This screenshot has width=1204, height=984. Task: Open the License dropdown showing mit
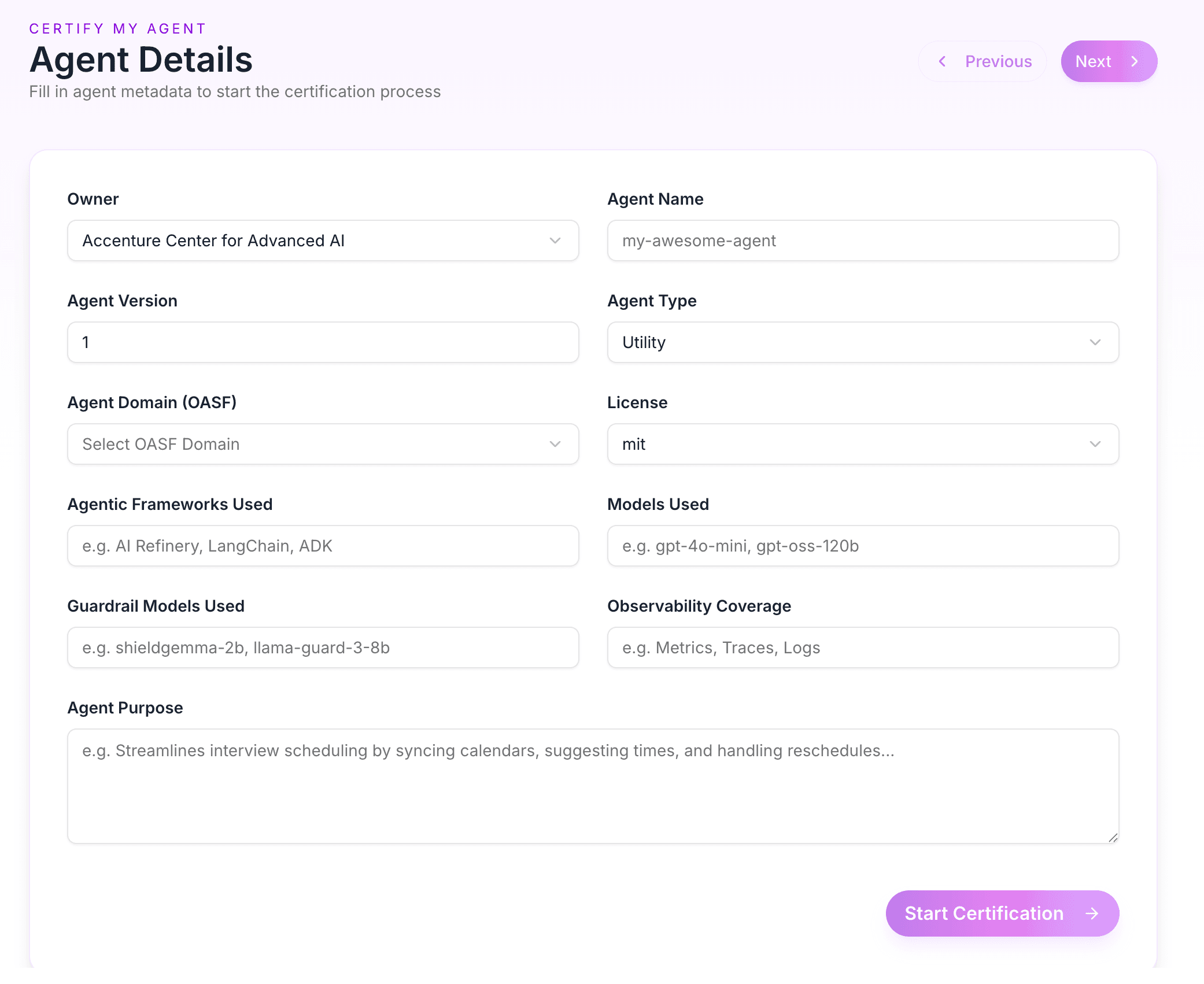point(863,444)
